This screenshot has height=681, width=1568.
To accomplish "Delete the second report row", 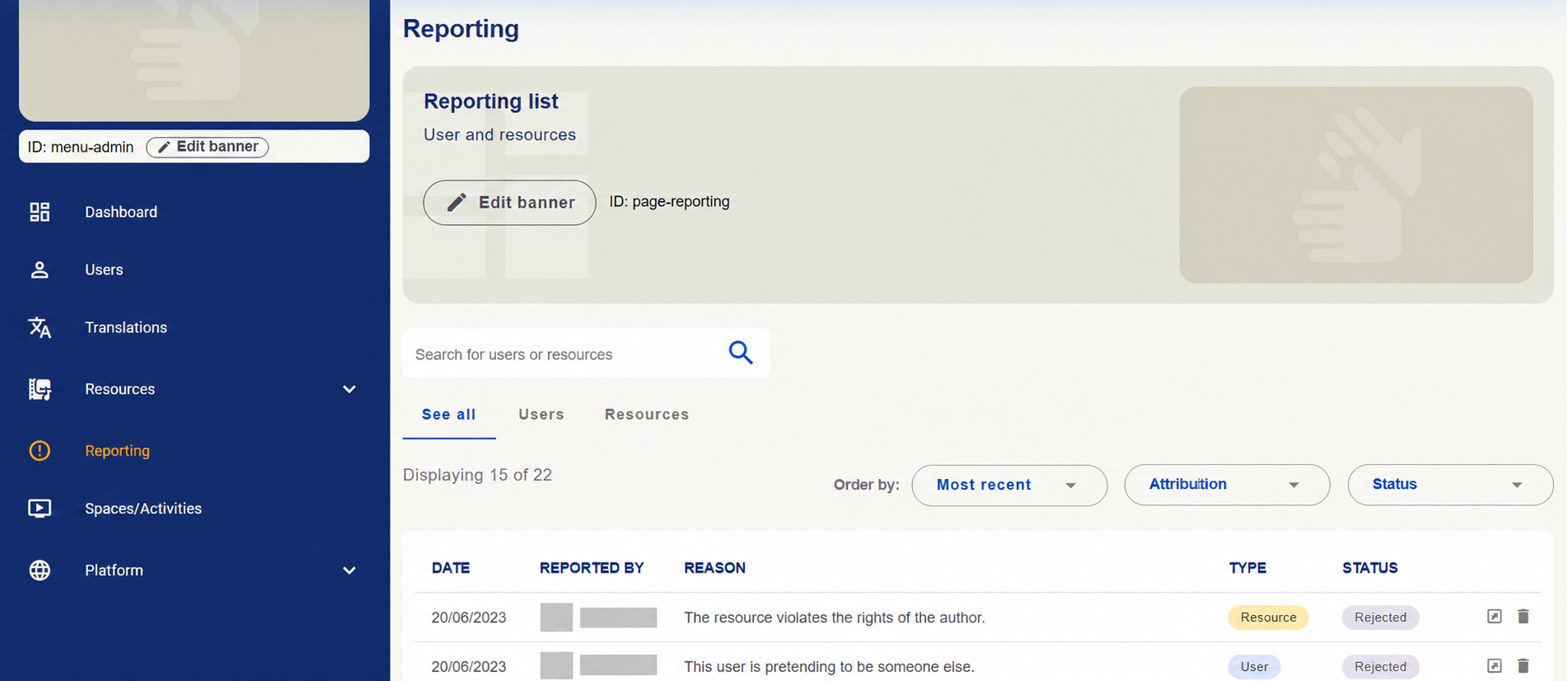I will (1523, 666).
